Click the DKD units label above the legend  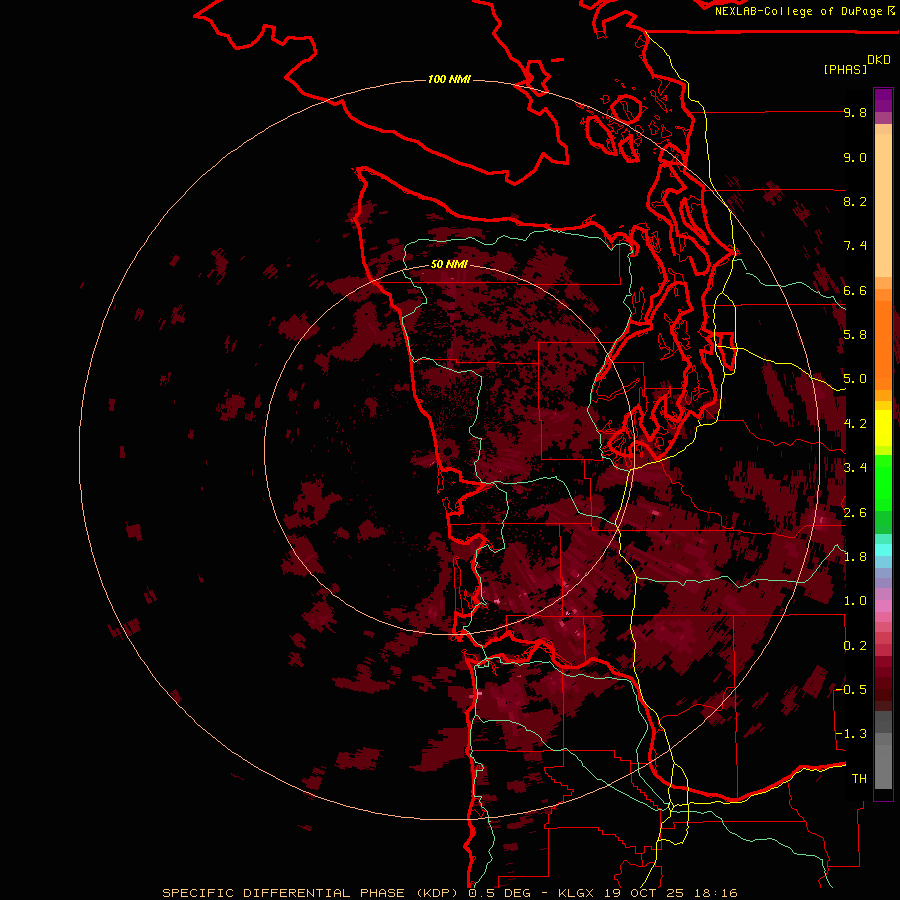click(x=879, y=60)
